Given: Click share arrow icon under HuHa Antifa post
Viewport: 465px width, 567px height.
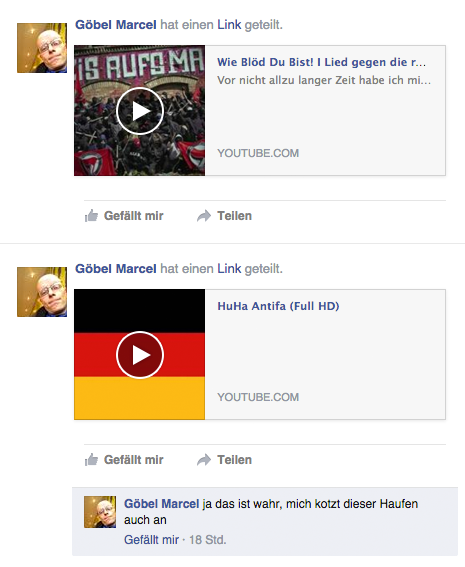Looking at the screenshot, I should point(204,460).
